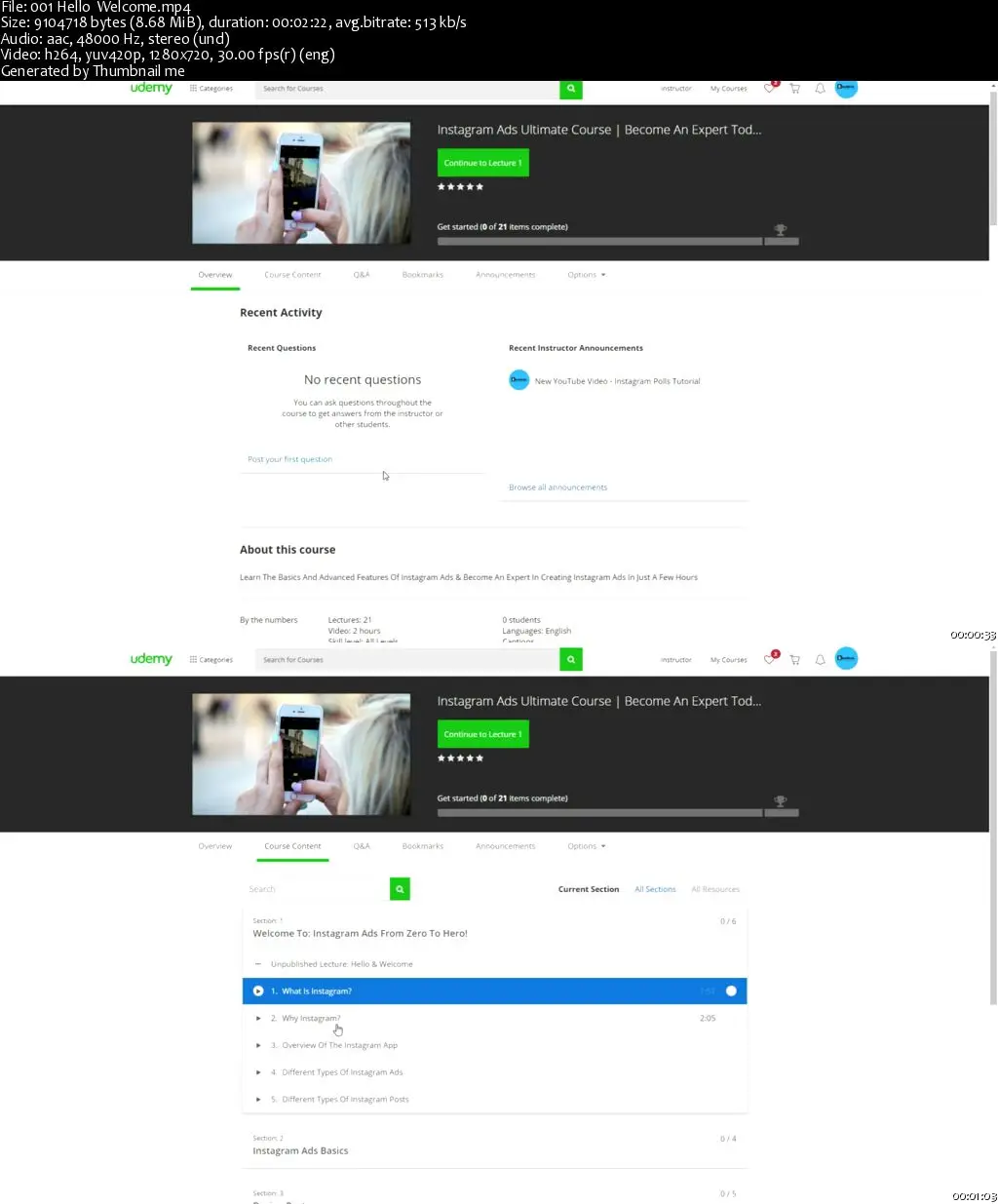The image size is (998, 1204).
Task: Select All Resources filter
Action: tap(715, 889)
